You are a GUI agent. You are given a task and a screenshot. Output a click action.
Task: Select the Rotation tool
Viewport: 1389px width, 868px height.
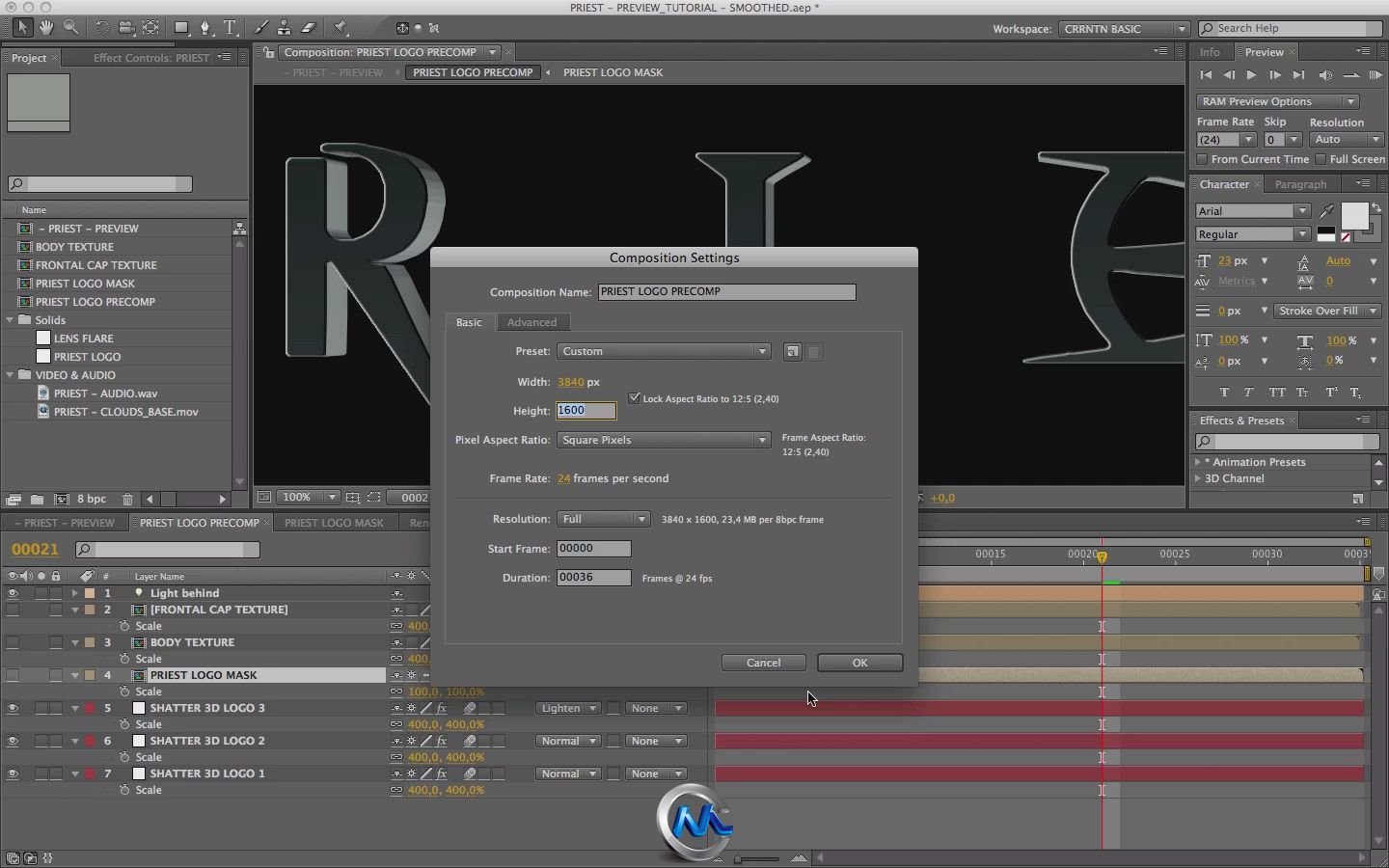click(101, 27)
